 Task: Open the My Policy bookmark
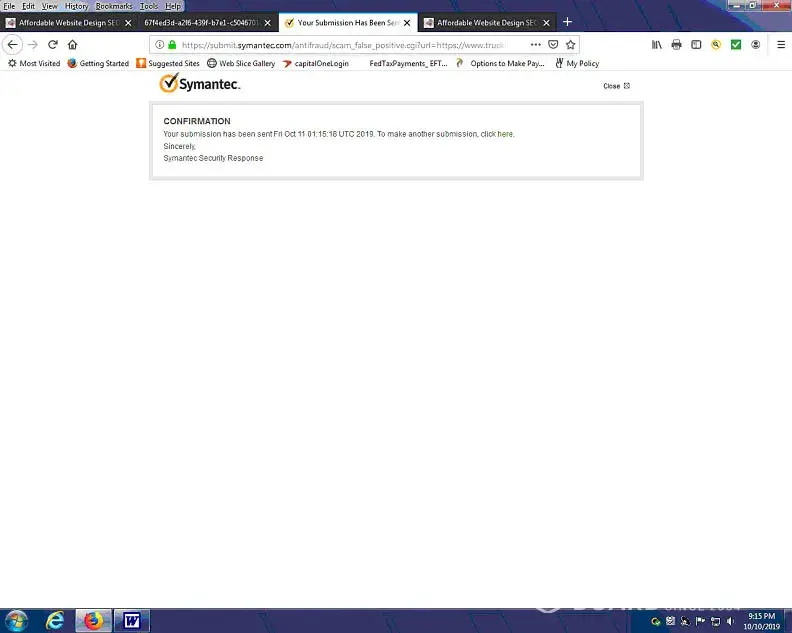coord(577,63)
